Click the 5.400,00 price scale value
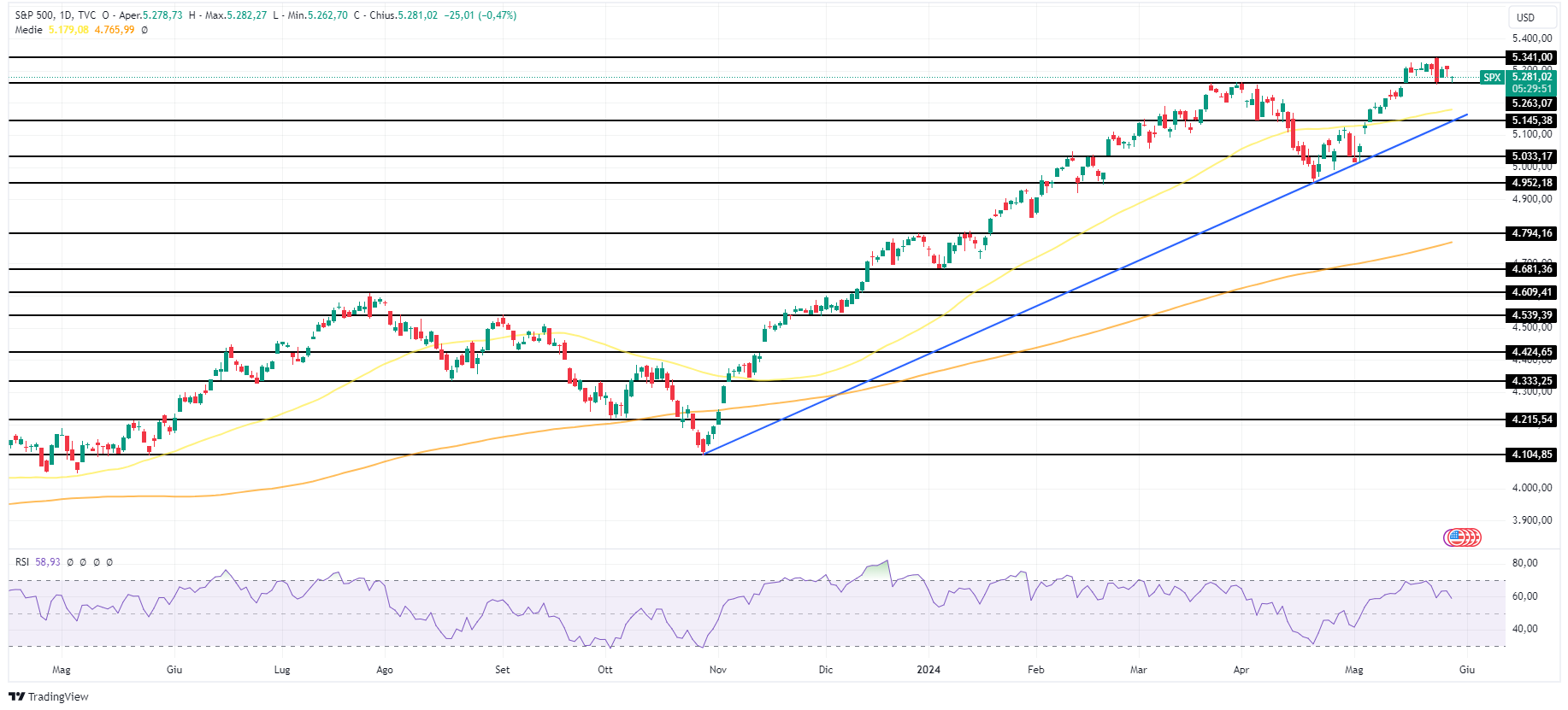 [1532, 38]
